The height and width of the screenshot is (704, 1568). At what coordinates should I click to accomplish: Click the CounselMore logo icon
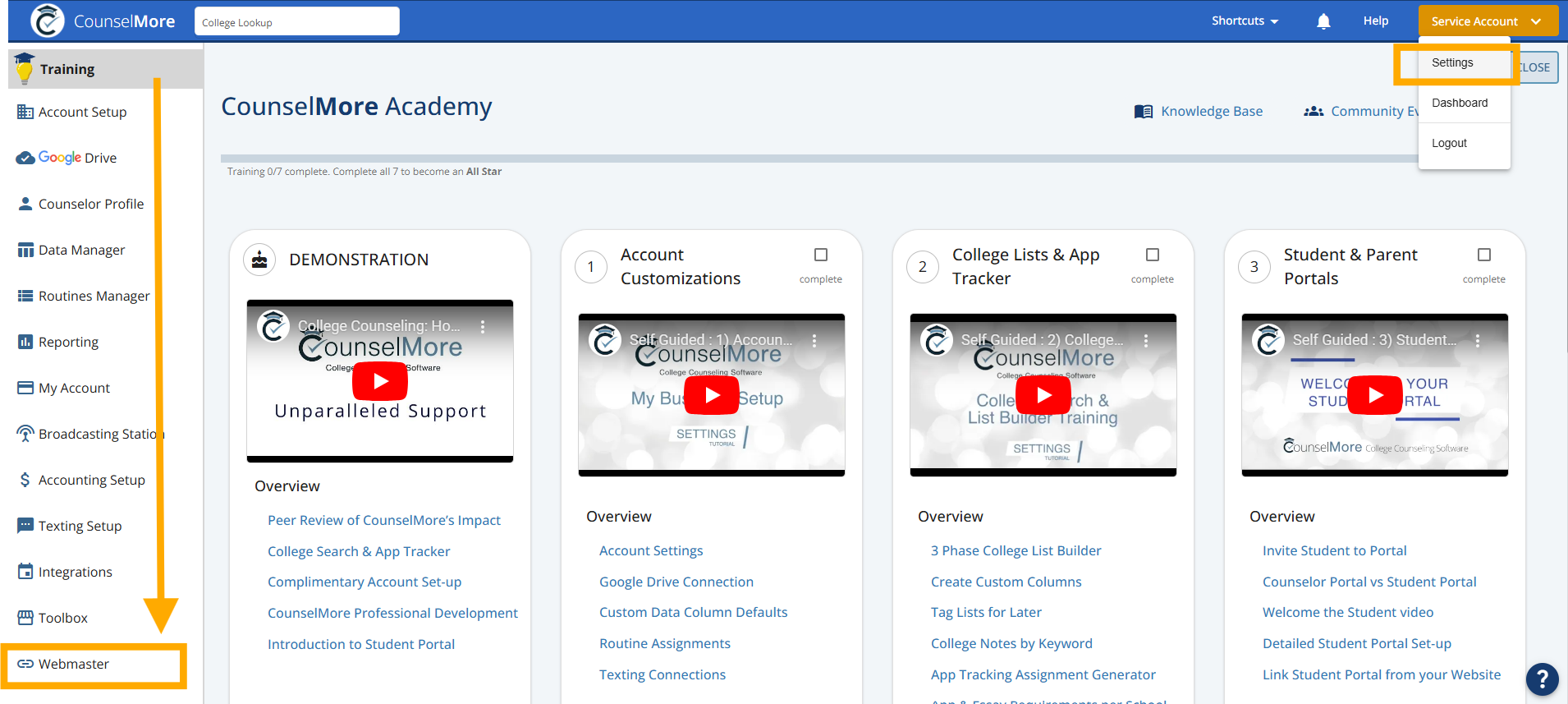[48, 21]
